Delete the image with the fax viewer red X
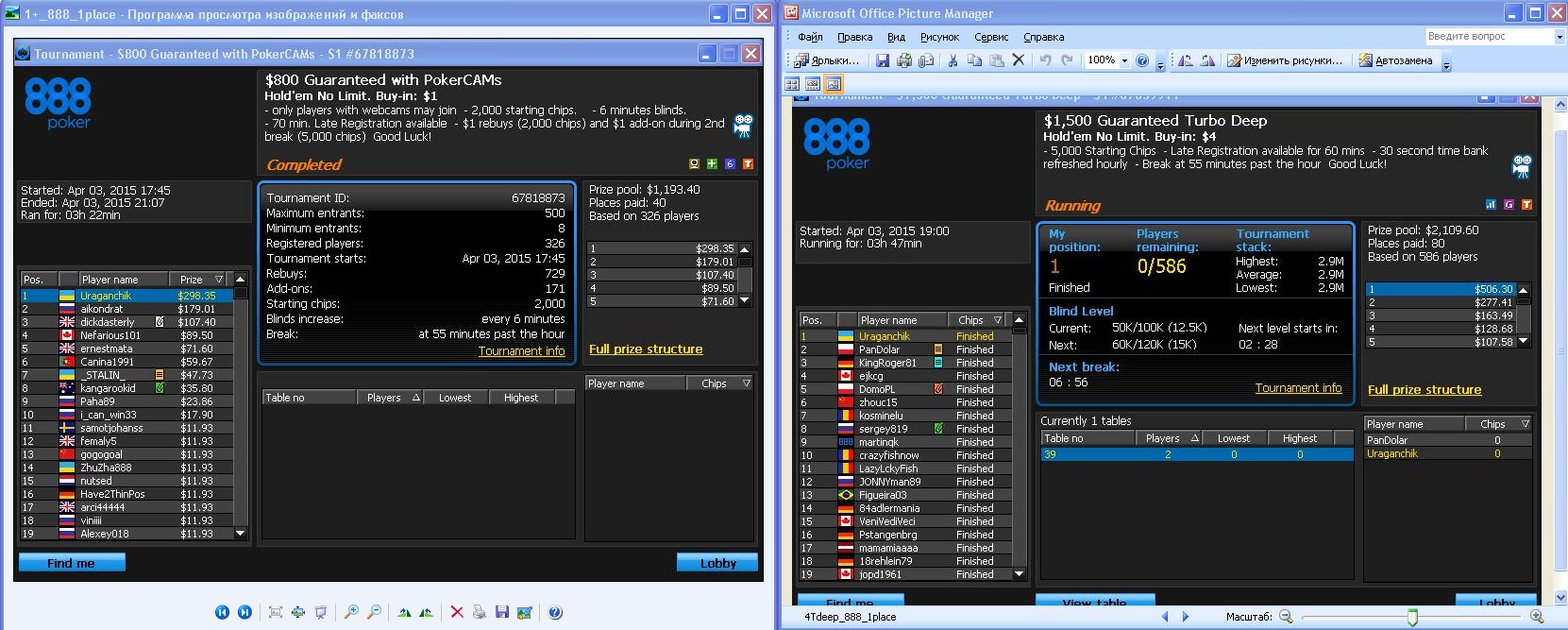The height and width of the screenshot is (630, 1568). pyautogui.click(x=457, y=612)
